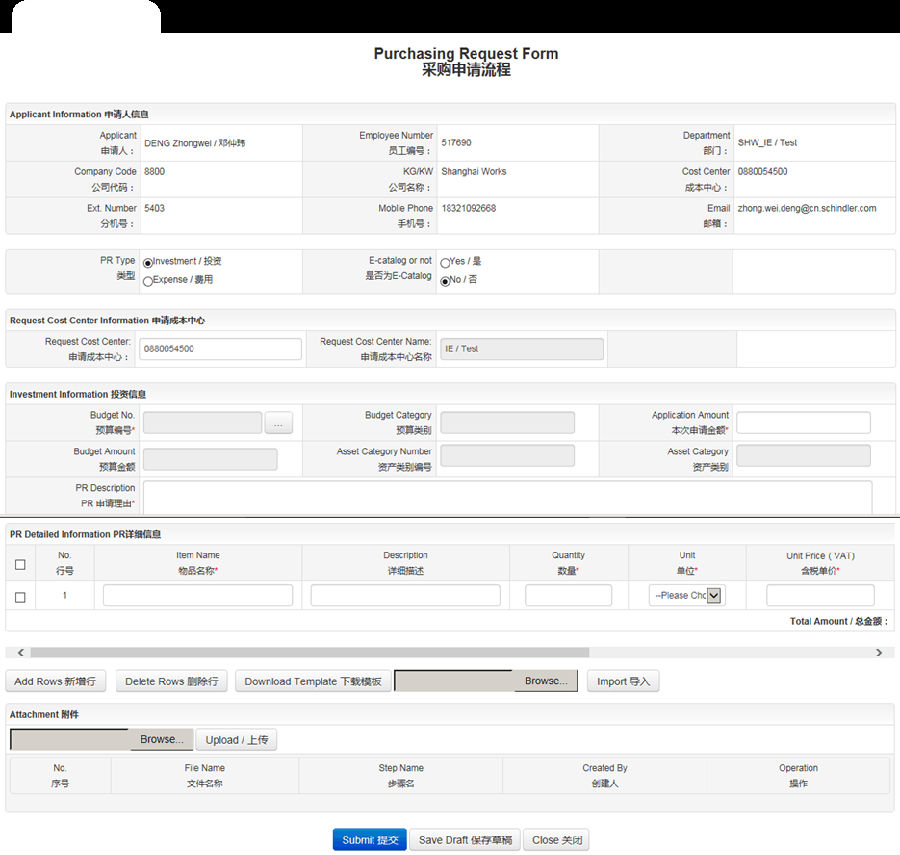Click the email zhong.wei.deng@cn.schindler.com
The image size is (900, 855).
pyautogui.click(x=806, y=208)
